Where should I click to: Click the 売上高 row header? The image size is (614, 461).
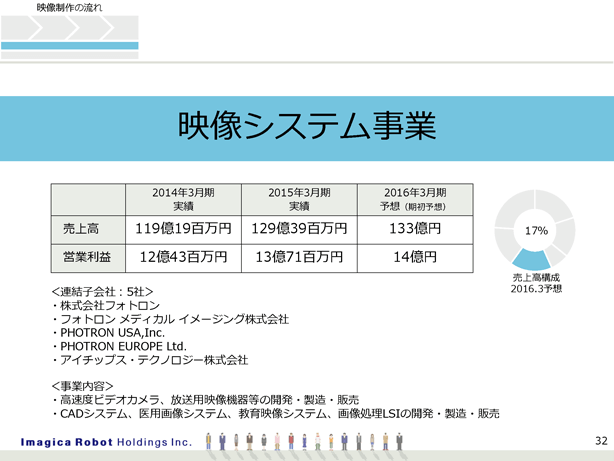88,230
